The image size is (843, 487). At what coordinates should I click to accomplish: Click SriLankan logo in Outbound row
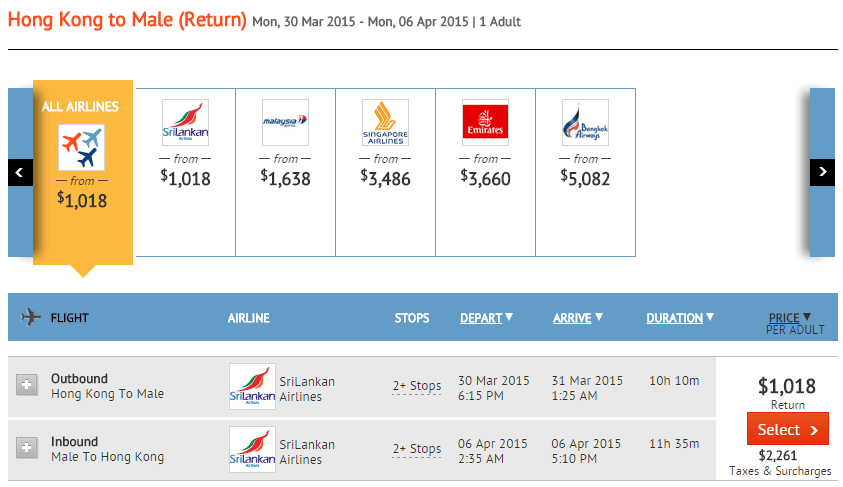click(x=252, y=387)
